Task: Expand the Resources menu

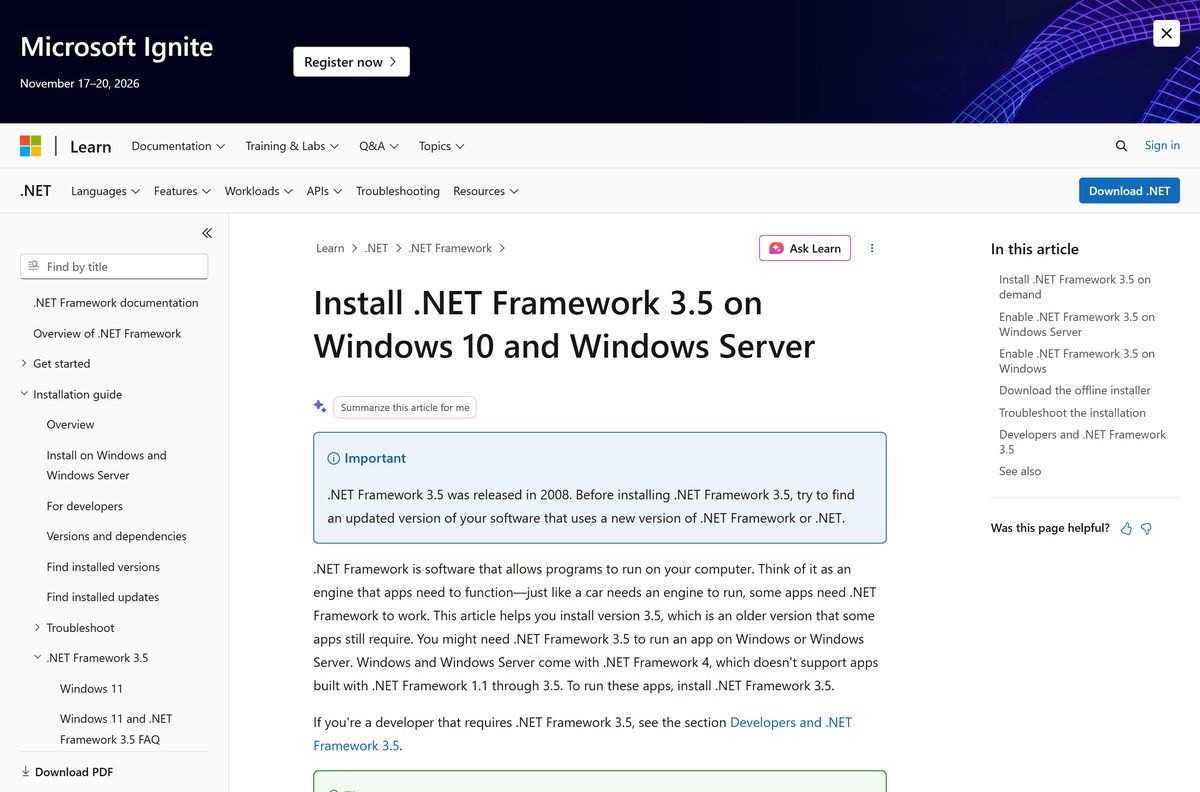Action: (485, 191)
